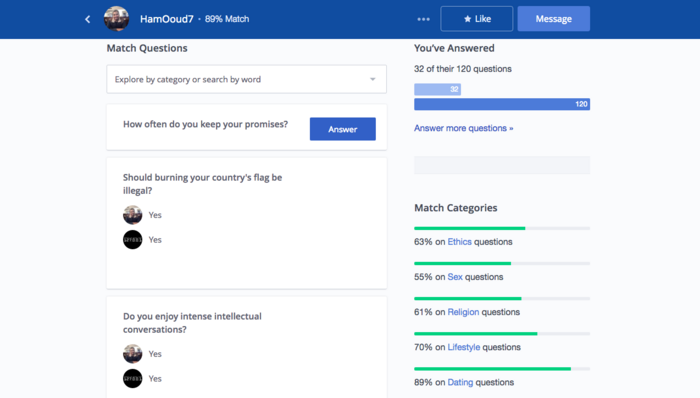Click 'Should burning your country's flag be illegal?'
The height and width of the screenshot is (398, 700).
tap(202, 184)
